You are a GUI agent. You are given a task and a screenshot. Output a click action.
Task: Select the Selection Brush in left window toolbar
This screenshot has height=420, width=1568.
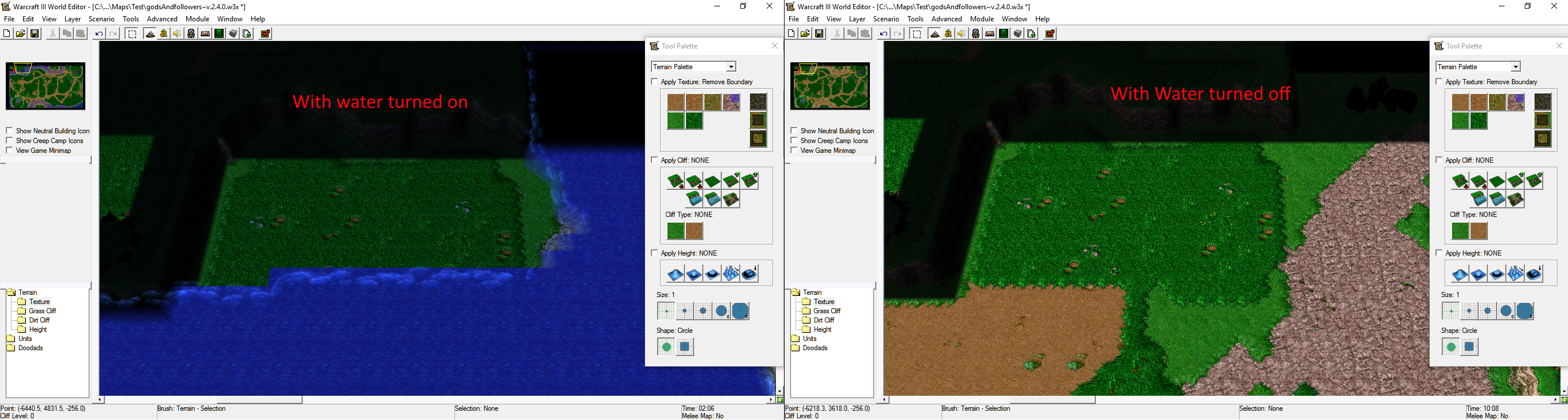coord(132,33)
